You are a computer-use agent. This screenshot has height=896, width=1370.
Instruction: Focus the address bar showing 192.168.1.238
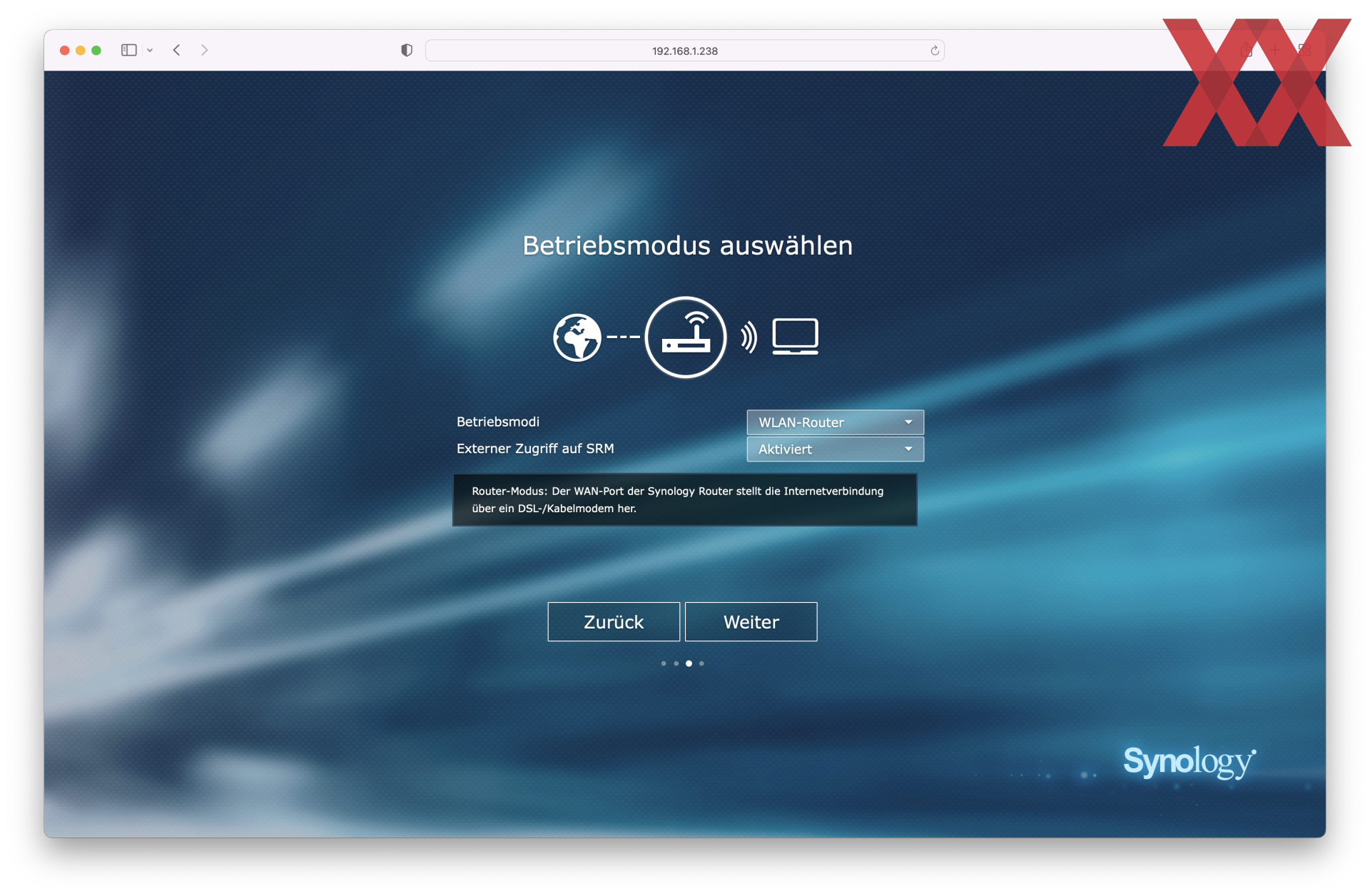[x=685, y=51]
